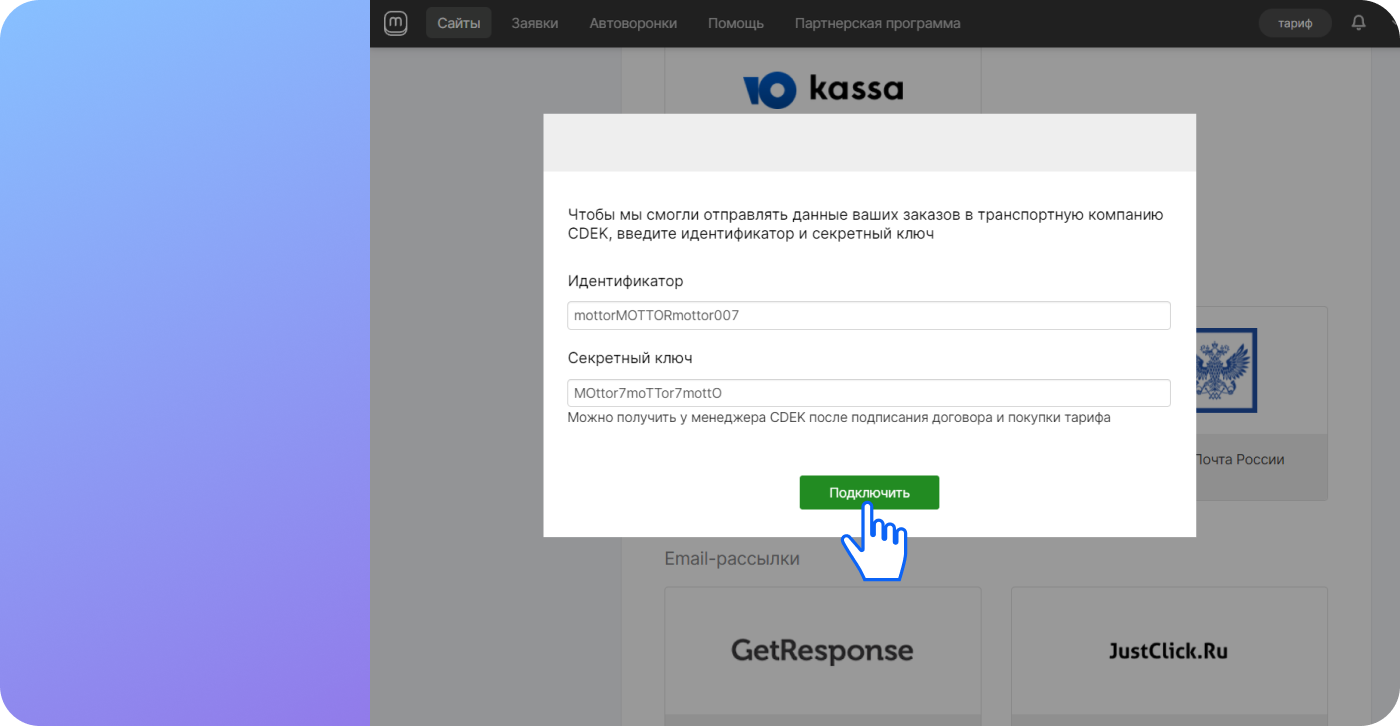
Task: Open Помощь menu item
Action: [x=736, y=23]
